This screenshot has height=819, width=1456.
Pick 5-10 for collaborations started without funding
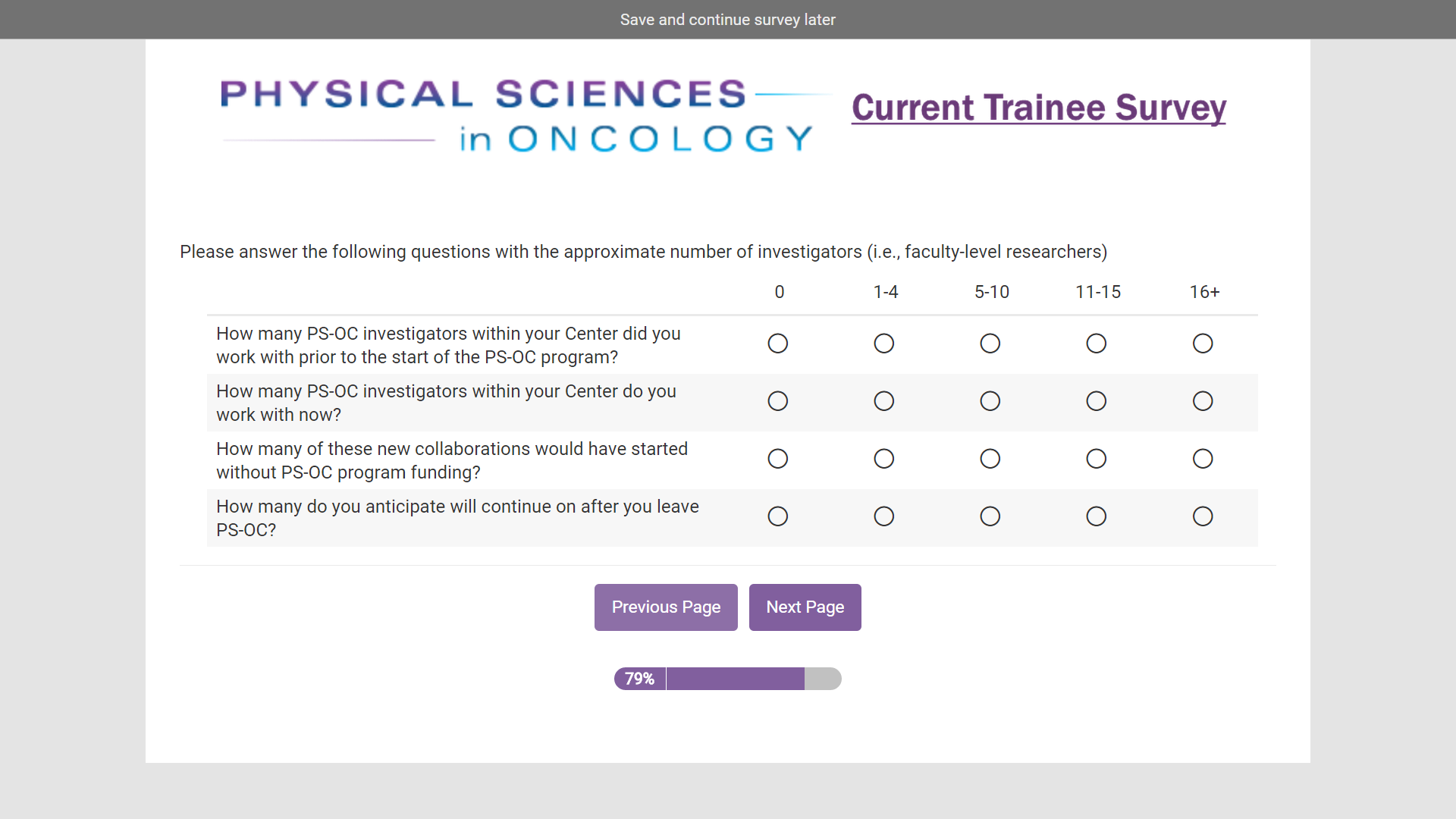(x=990, y=459)
